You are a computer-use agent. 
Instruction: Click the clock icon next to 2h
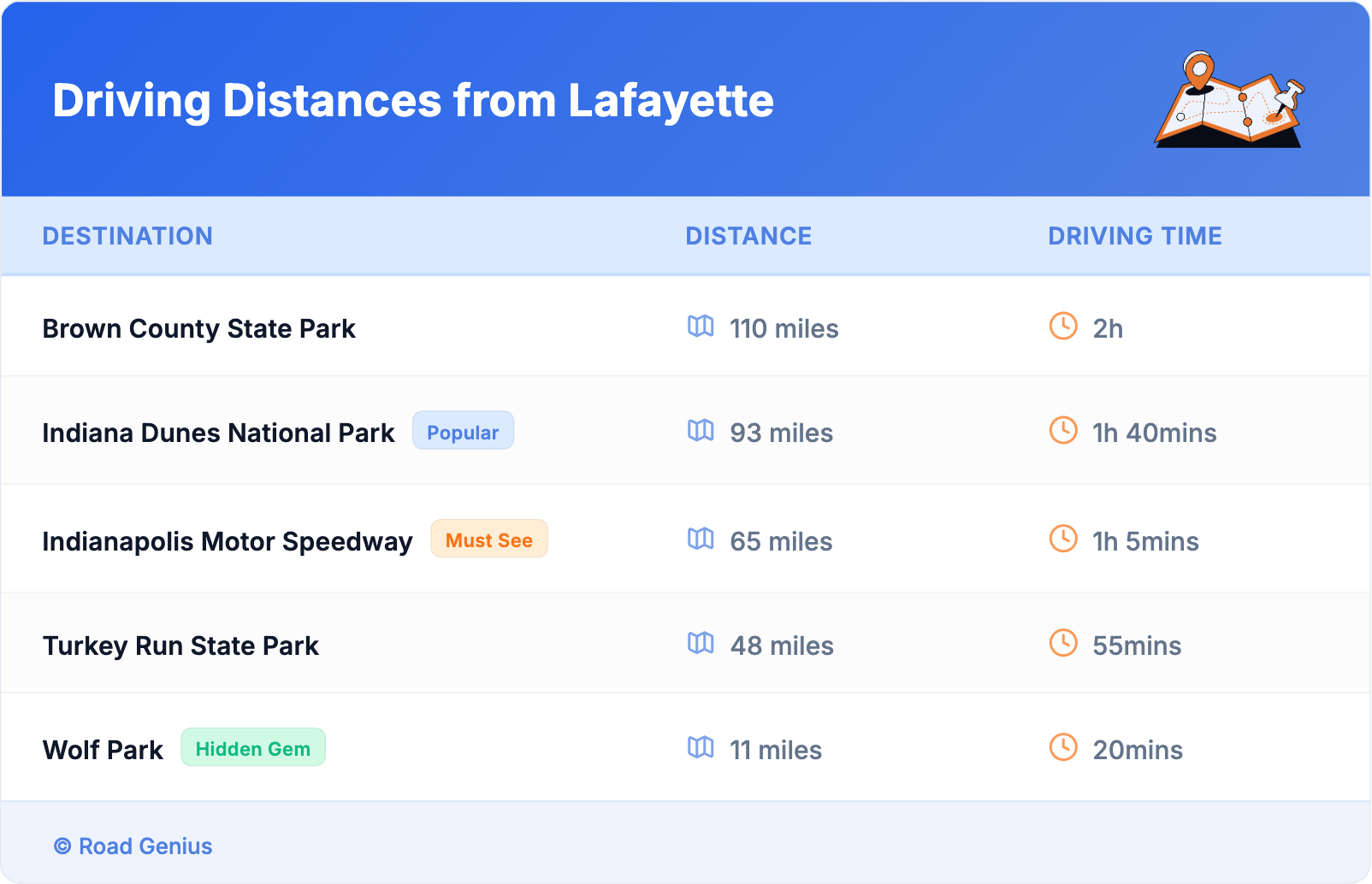pyautogui.click(x=1063, y=327)
